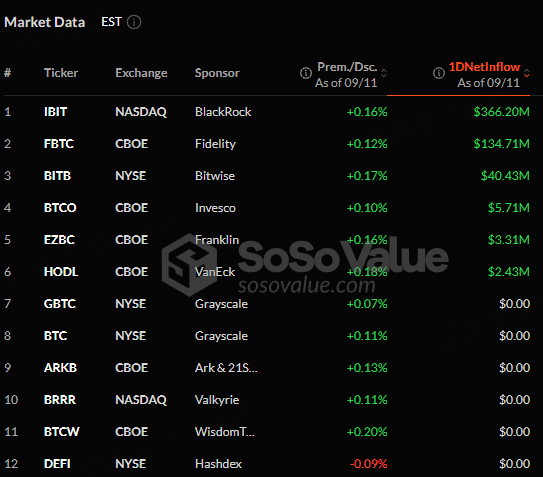The image size is (543, 477).
Task: Click the info icon beside Prem./Dsc.
Action: click(305, 73)
